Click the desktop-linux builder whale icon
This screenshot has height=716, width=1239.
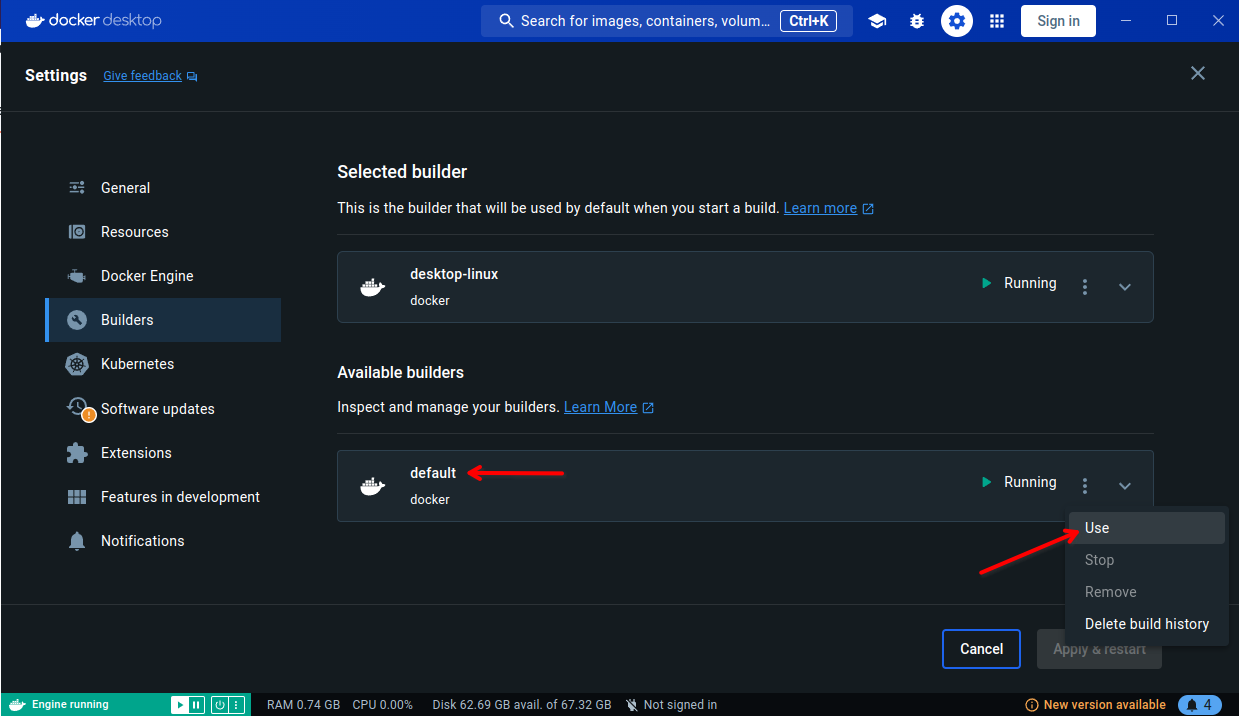tap(373, 288)
